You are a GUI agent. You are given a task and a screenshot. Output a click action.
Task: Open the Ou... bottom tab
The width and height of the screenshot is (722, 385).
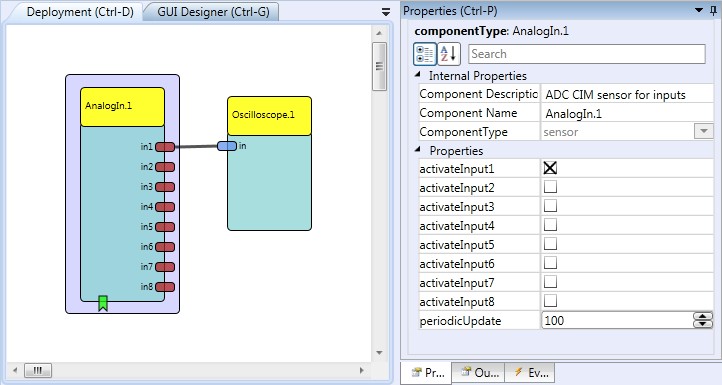point(479,373)
